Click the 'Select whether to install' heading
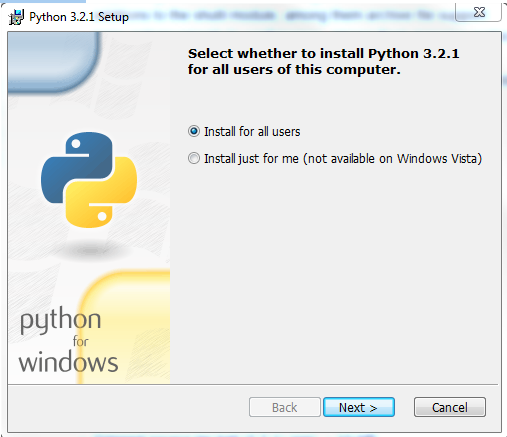 pyautogui.click(x=323, y=61)
